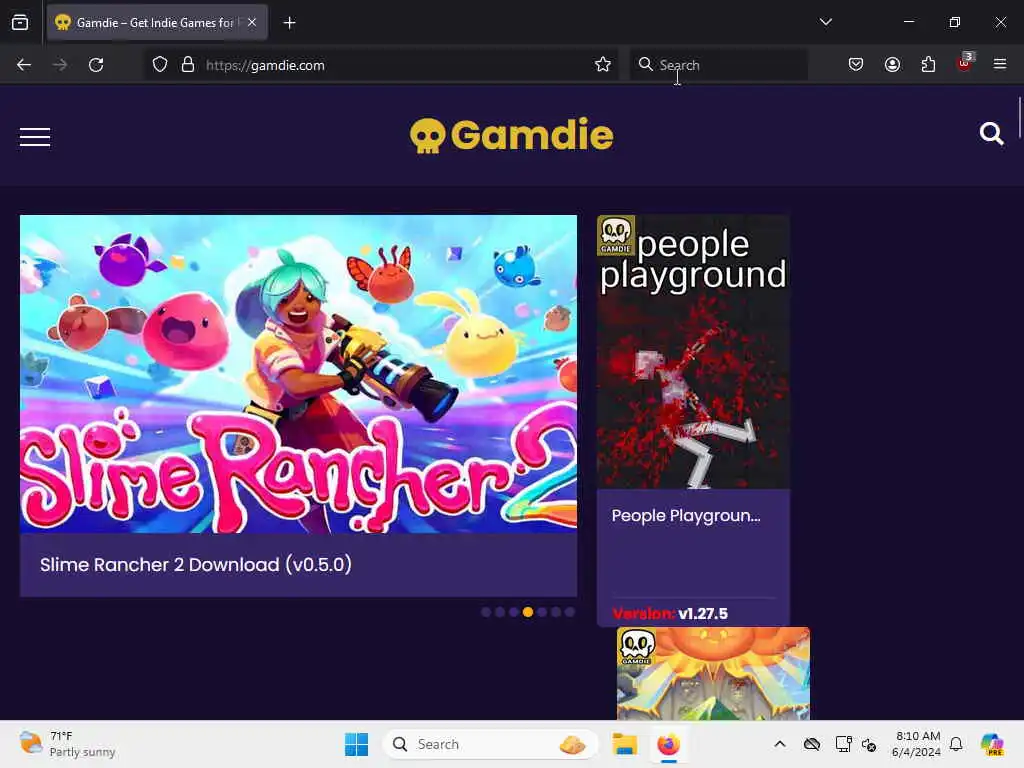This screenshot has height=768, width=1024.
Task: Open the Save to Pocket icon
Action: pyautogui.click(x=856, y=65)
